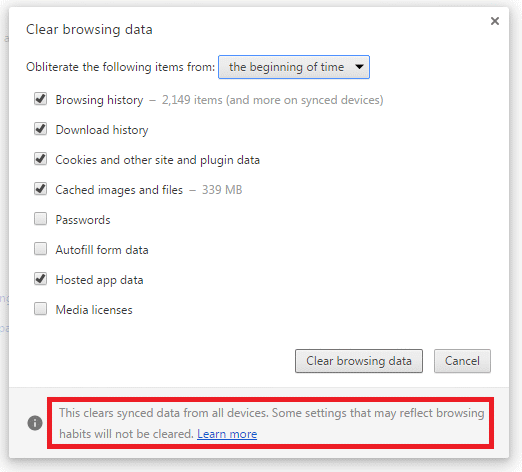Enable the Media licenses checkbox

point(40,309)
